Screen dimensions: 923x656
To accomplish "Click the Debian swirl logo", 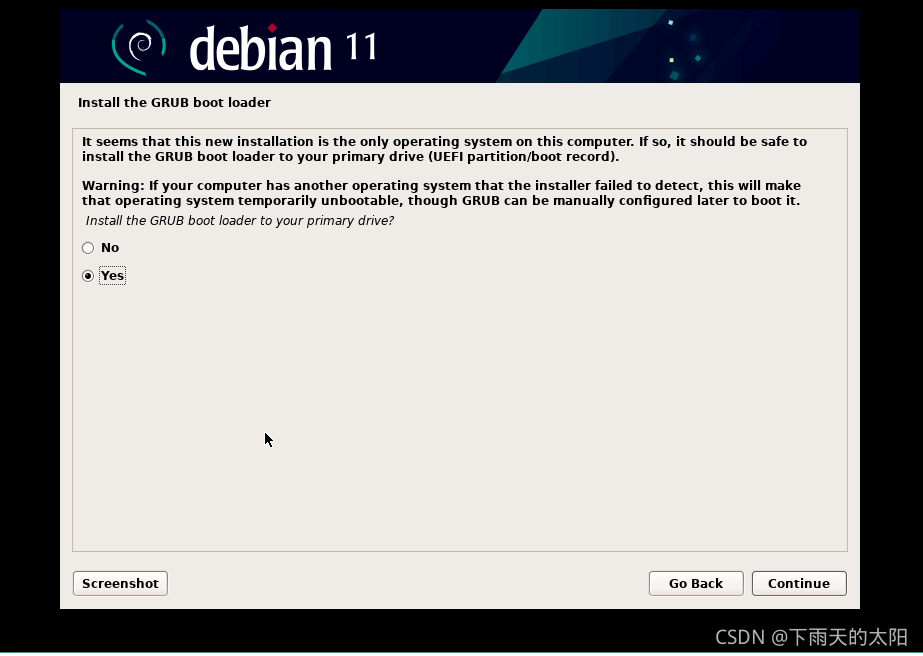I will tap(138, 45).
